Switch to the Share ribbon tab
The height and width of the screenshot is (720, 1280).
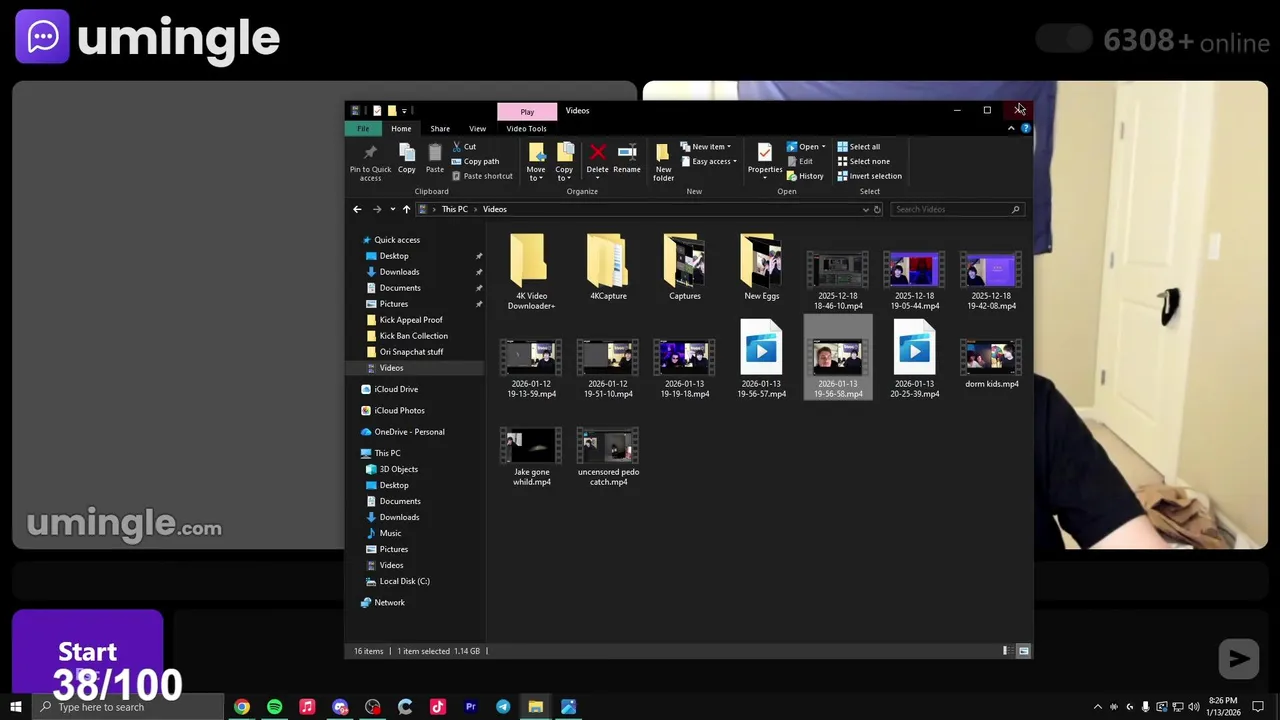440,128
